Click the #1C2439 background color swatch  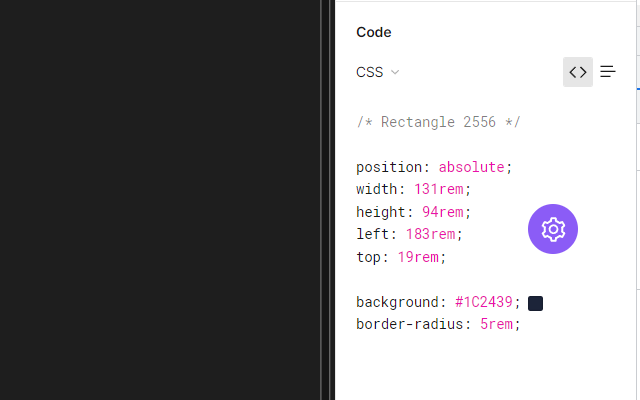click(536, 303)
